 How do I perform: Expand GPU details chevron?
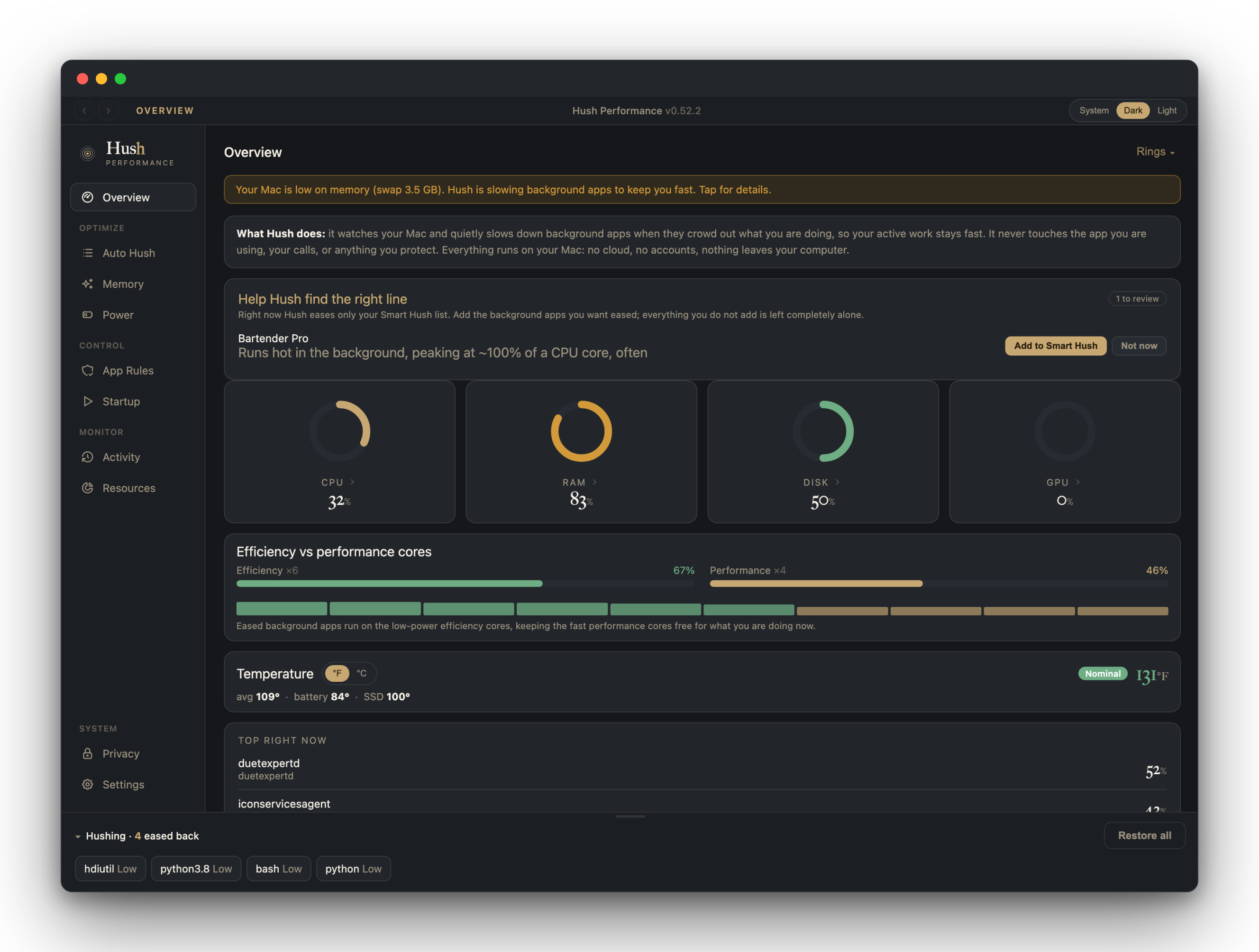[x=1077, y=482]
